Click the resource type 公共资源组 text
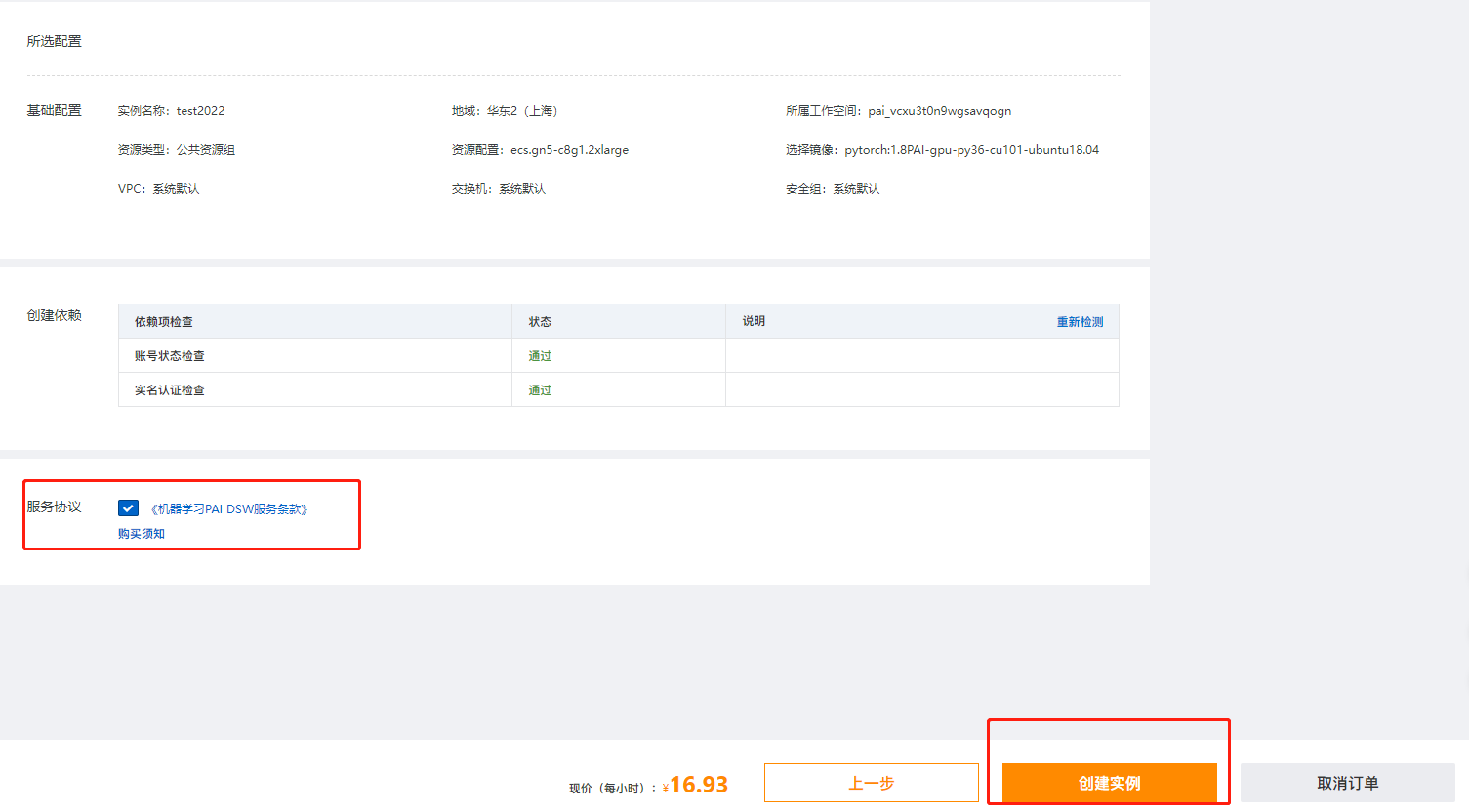The height and width of the screenshot is (812, 1469). tap(206, 150)
